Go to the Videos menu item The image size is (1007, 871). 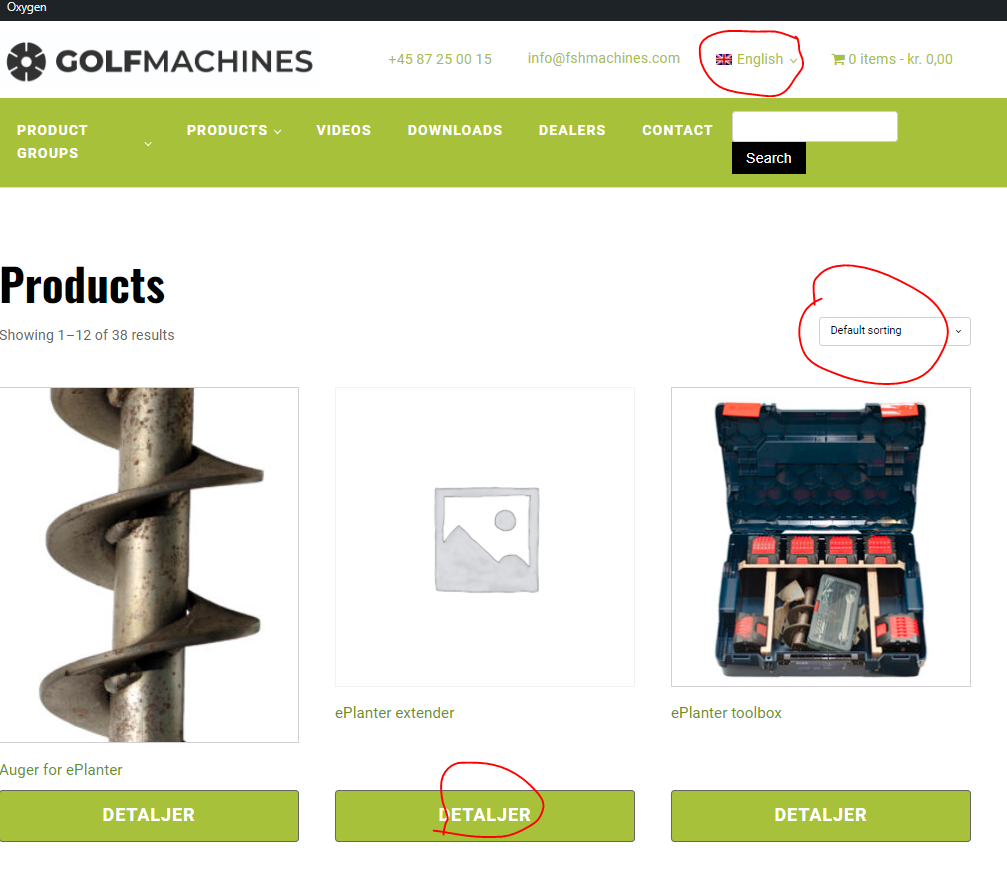point(344,130)
